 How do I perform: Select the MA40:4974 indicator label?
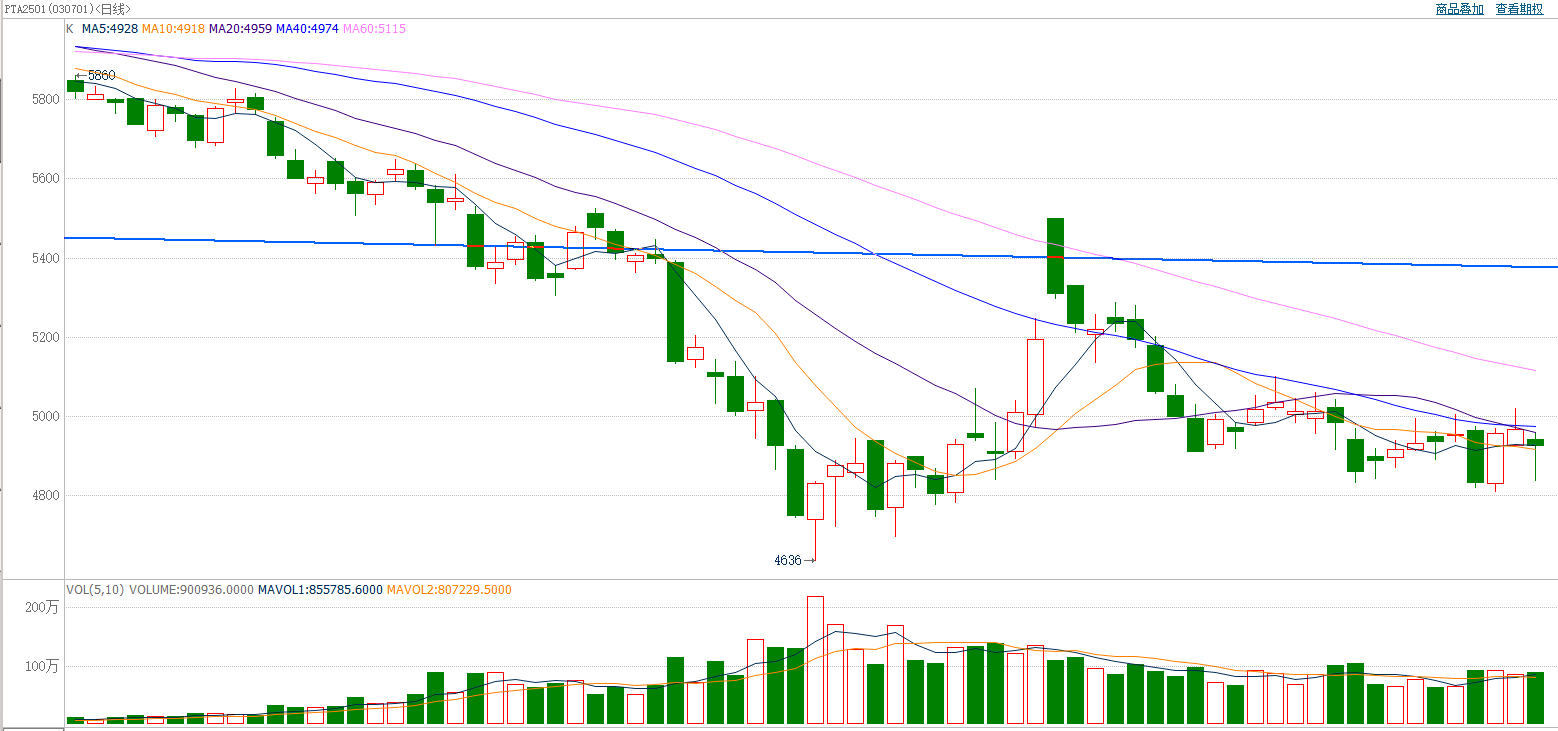point(307,29)
